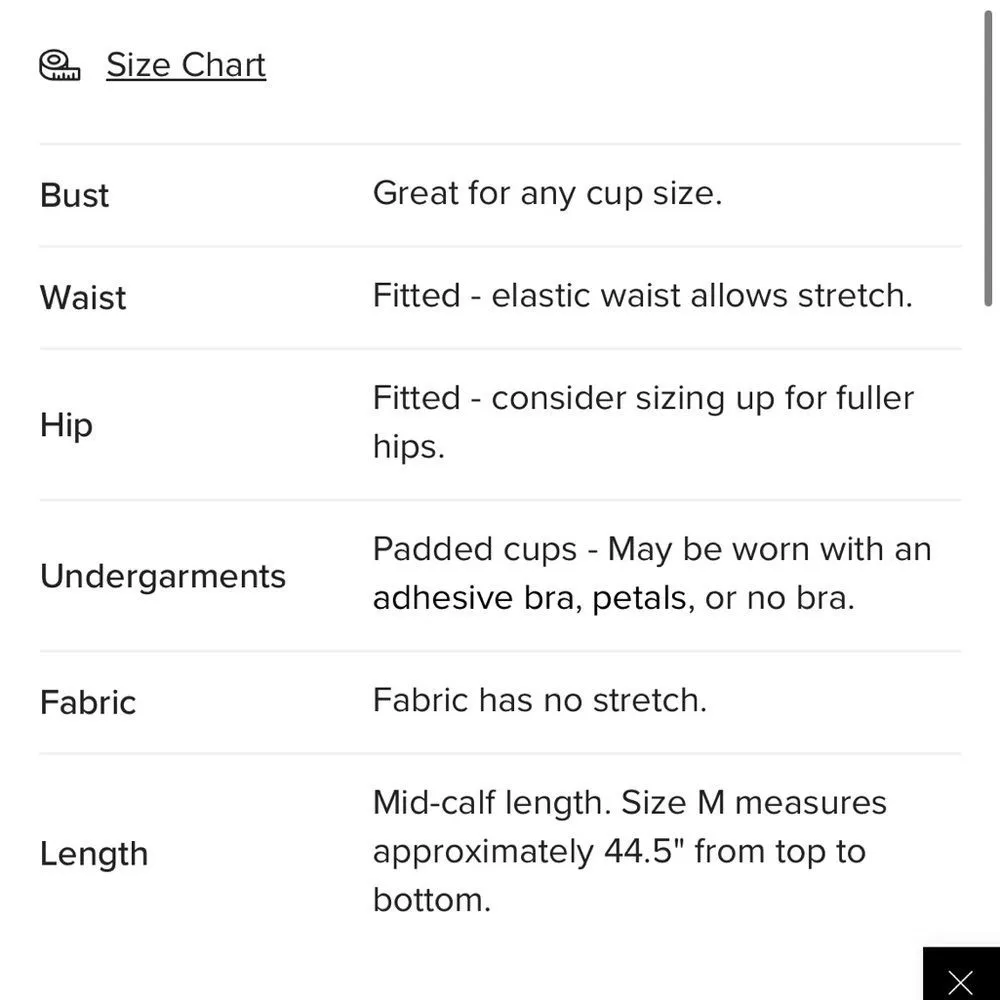Click the 'Padded cups' description line
Viewport: 1000px width, 1000px height.
[651, 550]
